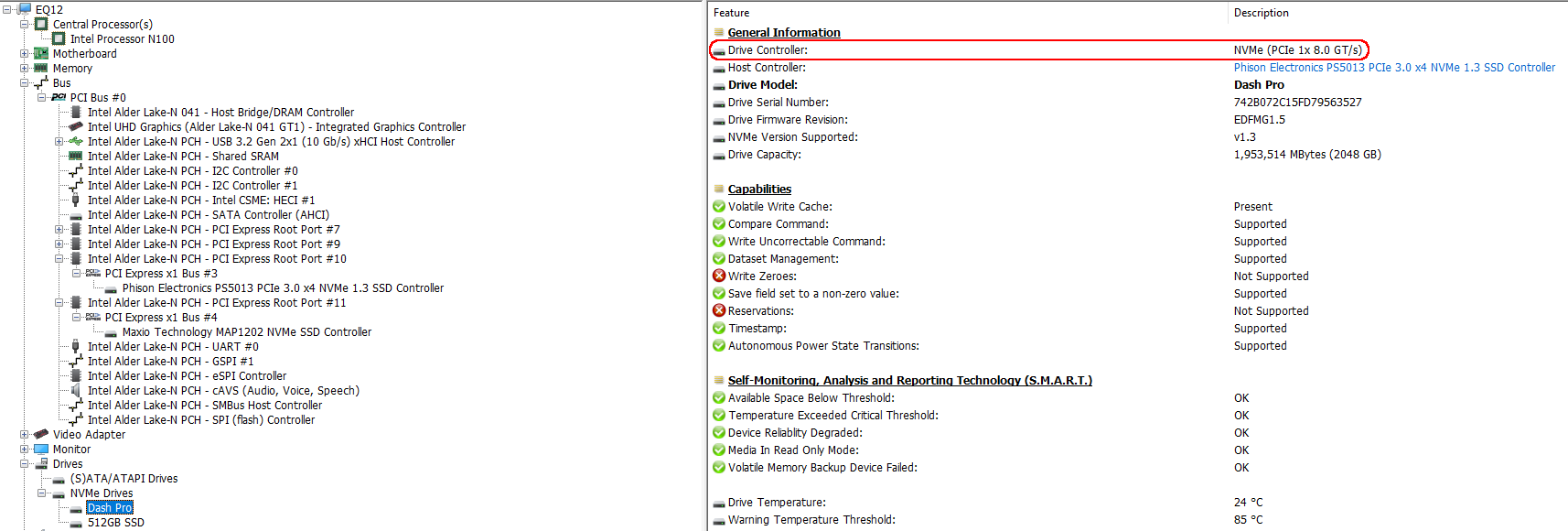Click the red Write Zeroes unsupported icon
Viewport: 1568px width, 531px height.
(719, 276)
